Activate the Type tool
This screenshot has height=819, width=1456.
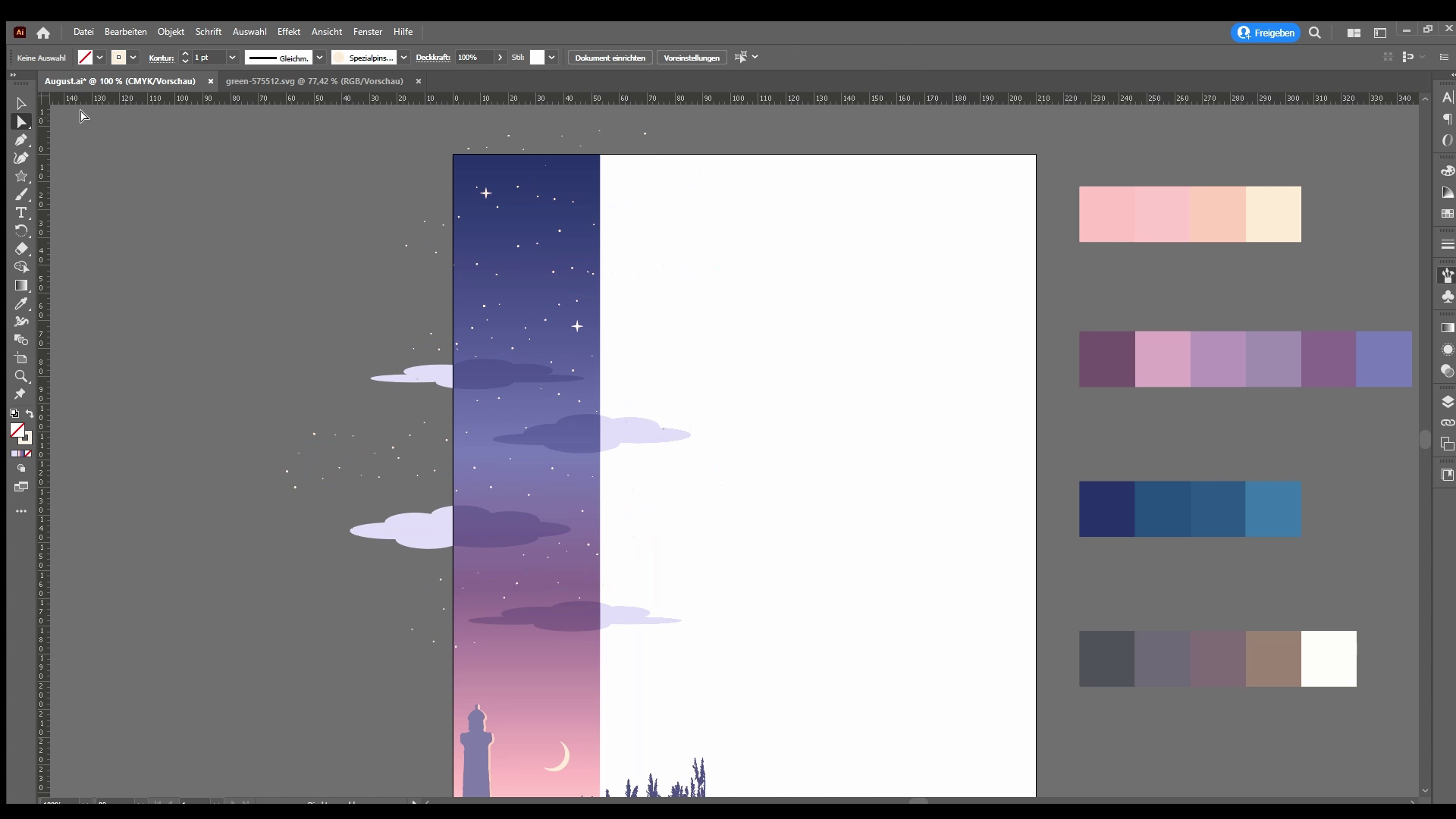coord(20,213)
